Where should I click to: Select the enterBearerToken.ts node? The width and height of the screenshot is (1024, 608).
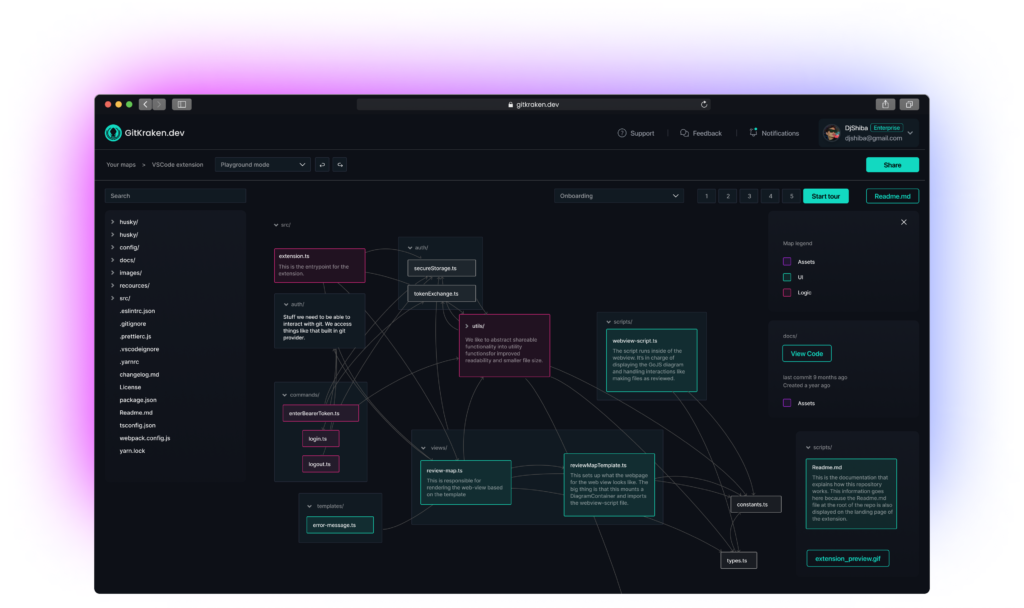point(321,413)
